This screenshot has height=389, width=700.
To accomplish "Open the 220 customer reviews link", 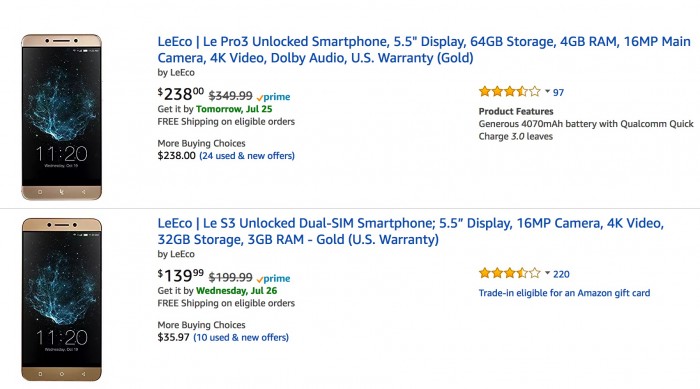I will [561, 274].
